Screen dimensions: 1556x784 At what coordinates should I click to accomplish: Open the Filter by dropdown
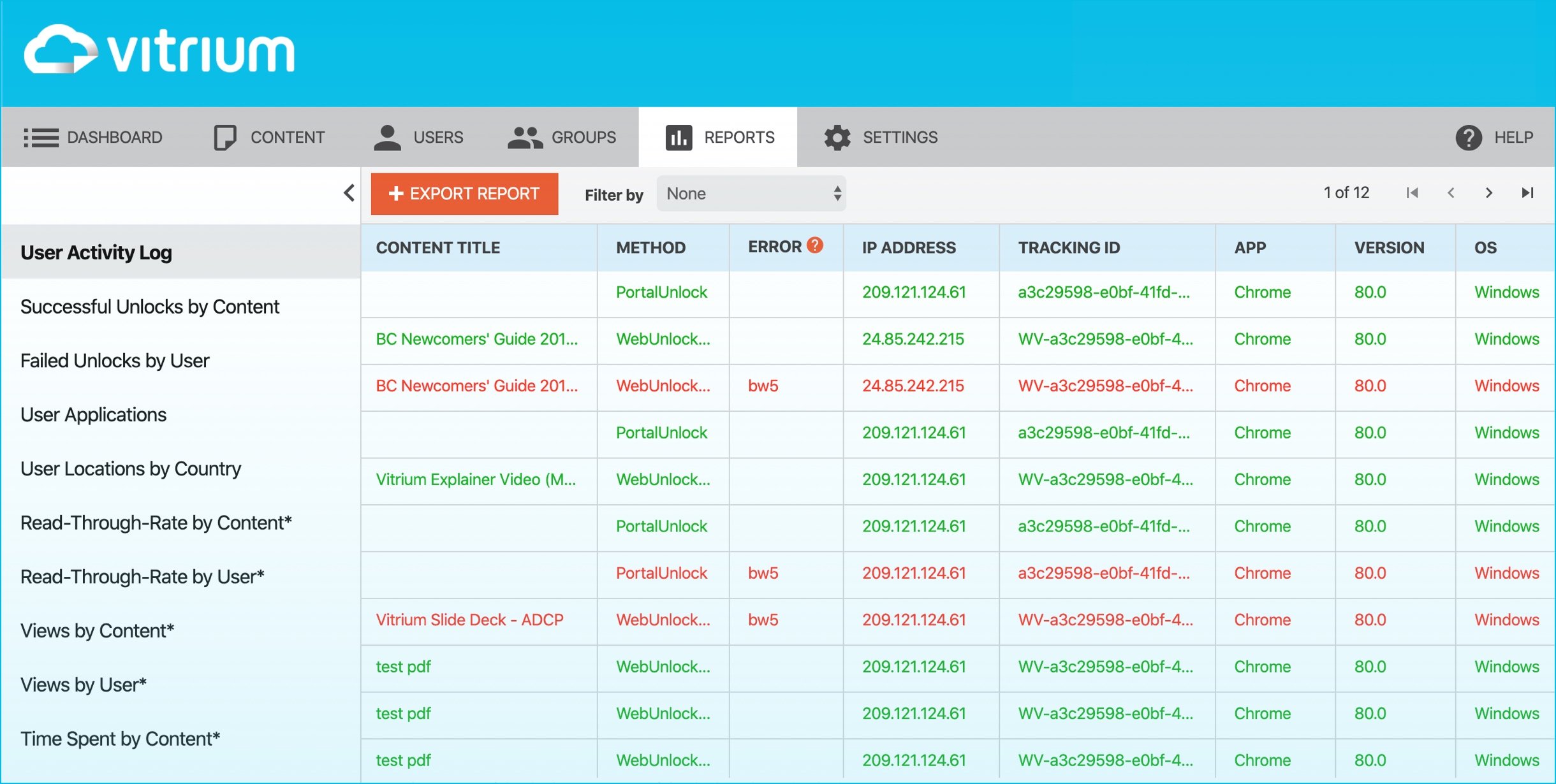751,194
